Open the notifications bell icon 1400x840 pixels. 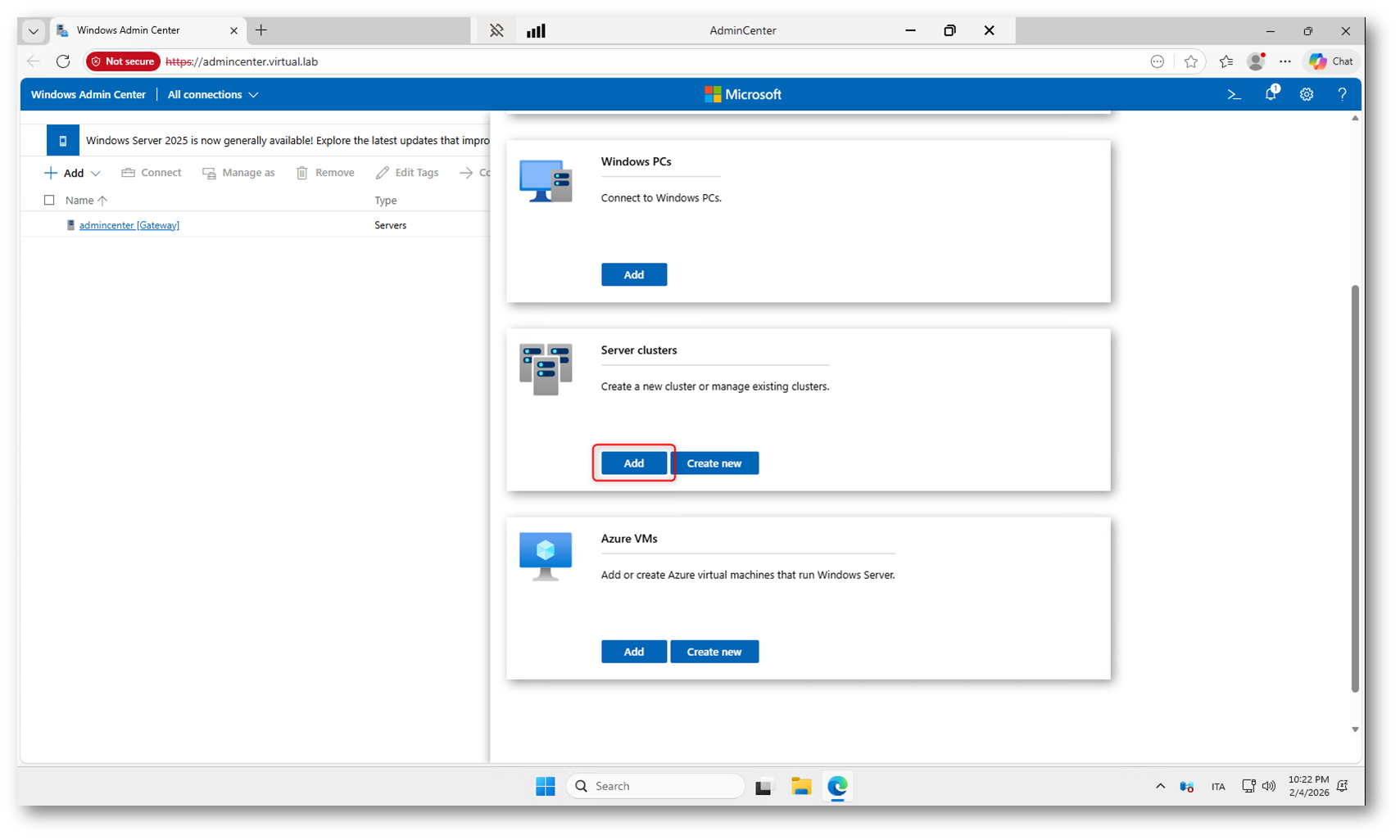(1271, 94)
